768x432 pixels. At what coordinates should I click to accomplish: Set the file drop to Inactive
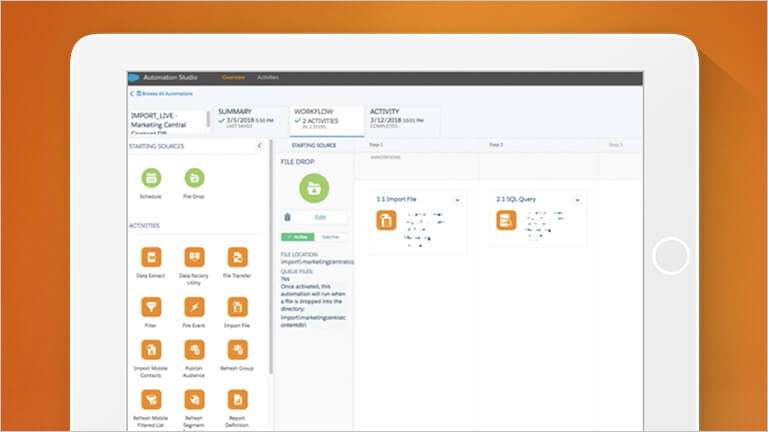330,237
